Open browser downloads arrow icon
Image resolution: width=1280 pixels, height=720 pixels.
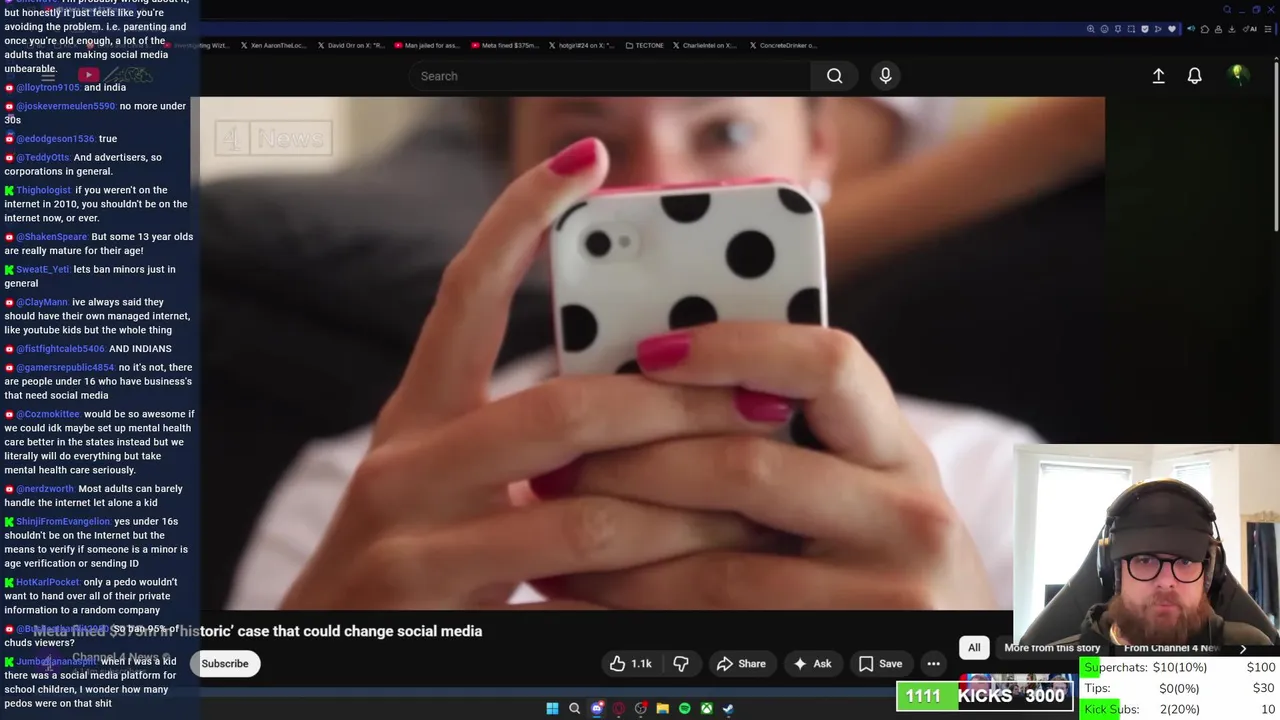(1232, 29)
